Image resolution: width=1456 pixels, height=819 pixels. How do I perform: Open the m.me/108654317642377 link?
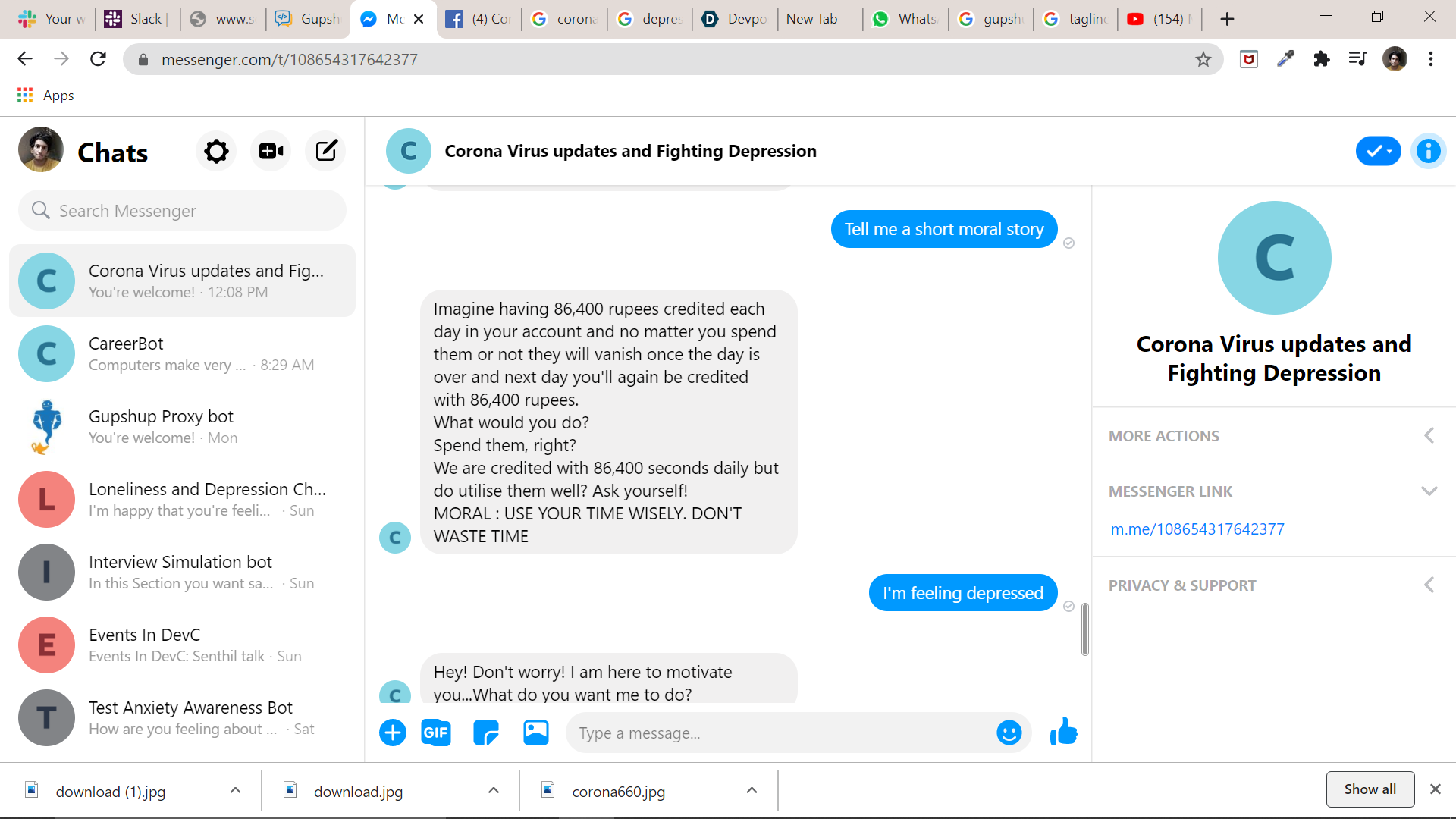pyautogui.click(x=1197, y=529)
